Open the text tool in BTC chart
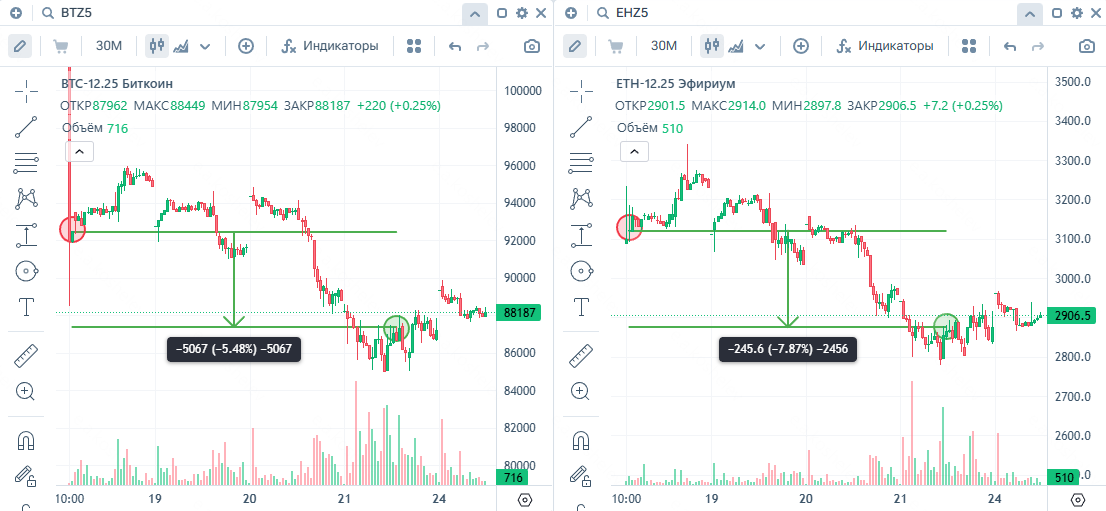 tap(27, 306)
